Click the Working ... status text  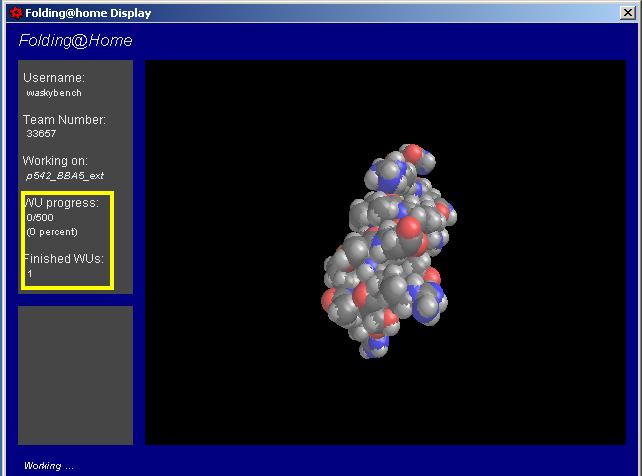coord(49,466)
